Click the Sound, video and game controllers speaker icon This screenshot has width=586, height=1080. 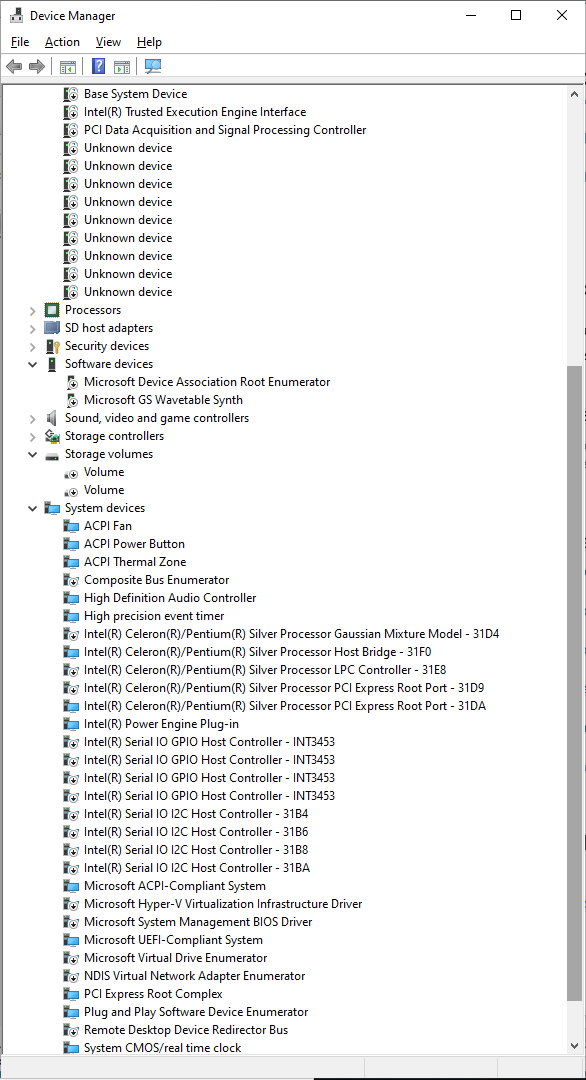click(52, 417)
